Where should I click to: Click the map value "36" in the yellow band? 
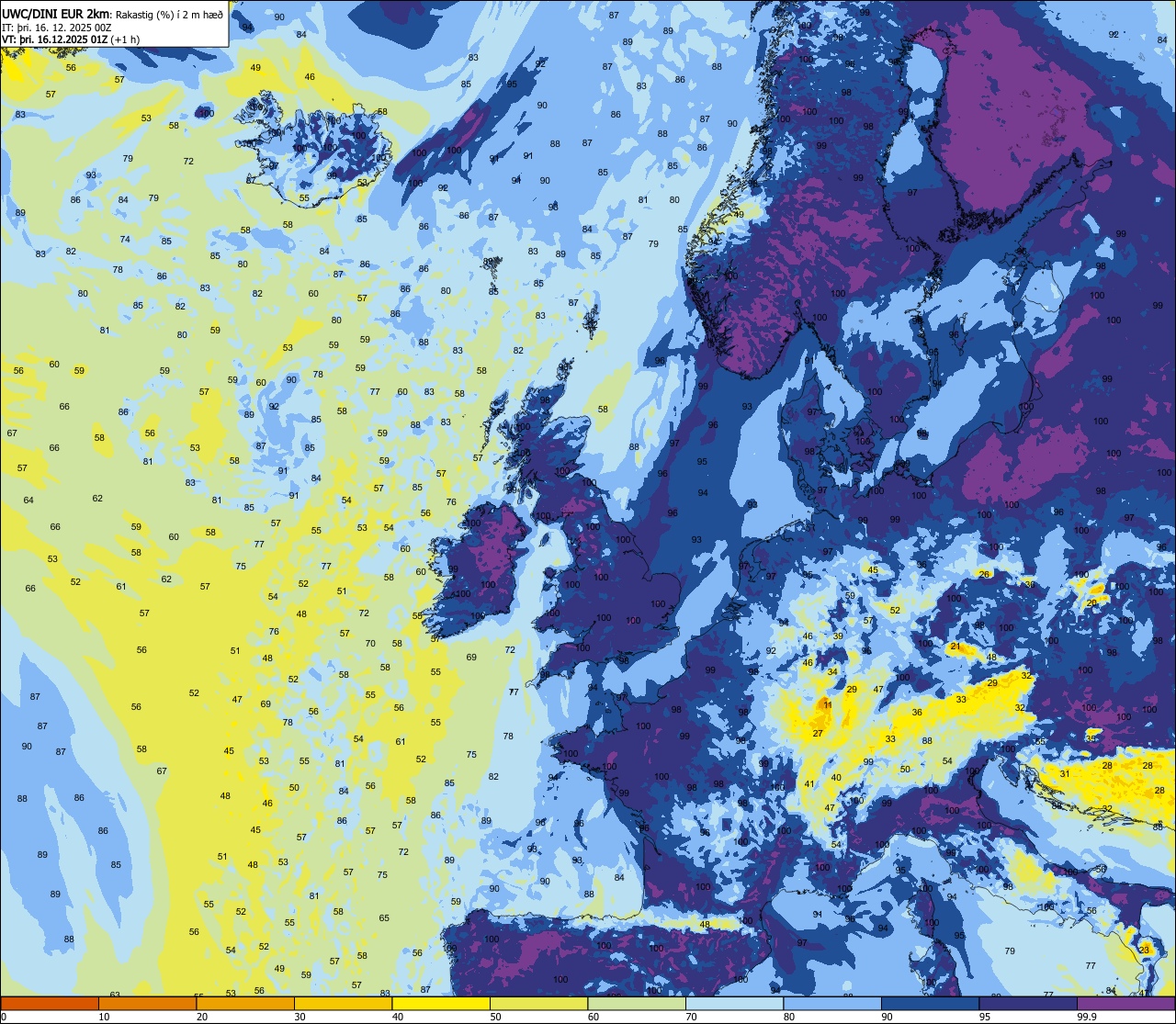tap(917, 713)
